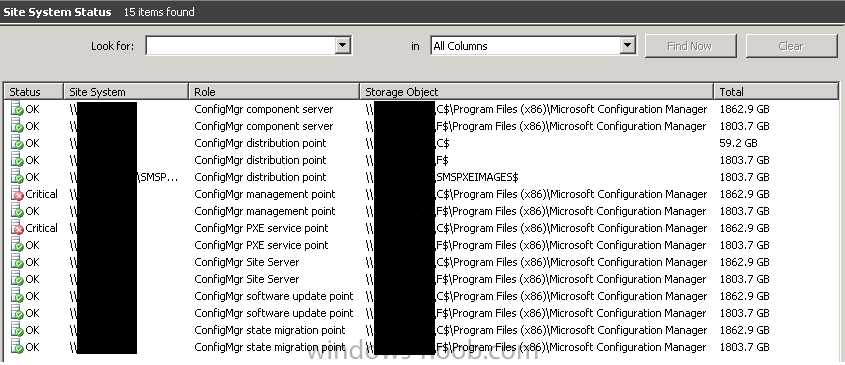
Task: Open the Look for dropdown arrow
Action: tap(343, 46)
